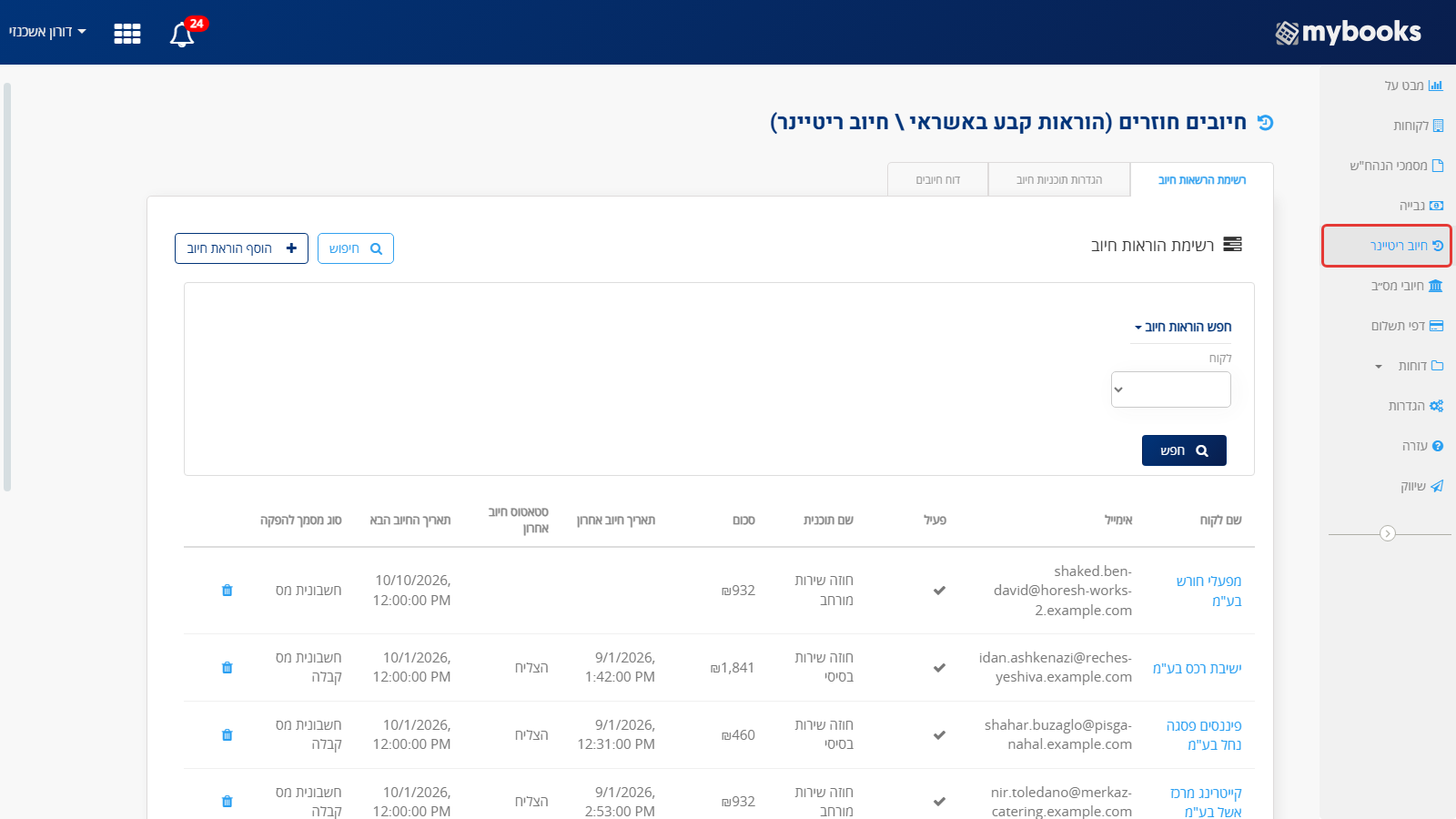Open the לקוח customer dropdown
The height and width of the screenshot is (819, 1456).
[x=1170, y=389]
